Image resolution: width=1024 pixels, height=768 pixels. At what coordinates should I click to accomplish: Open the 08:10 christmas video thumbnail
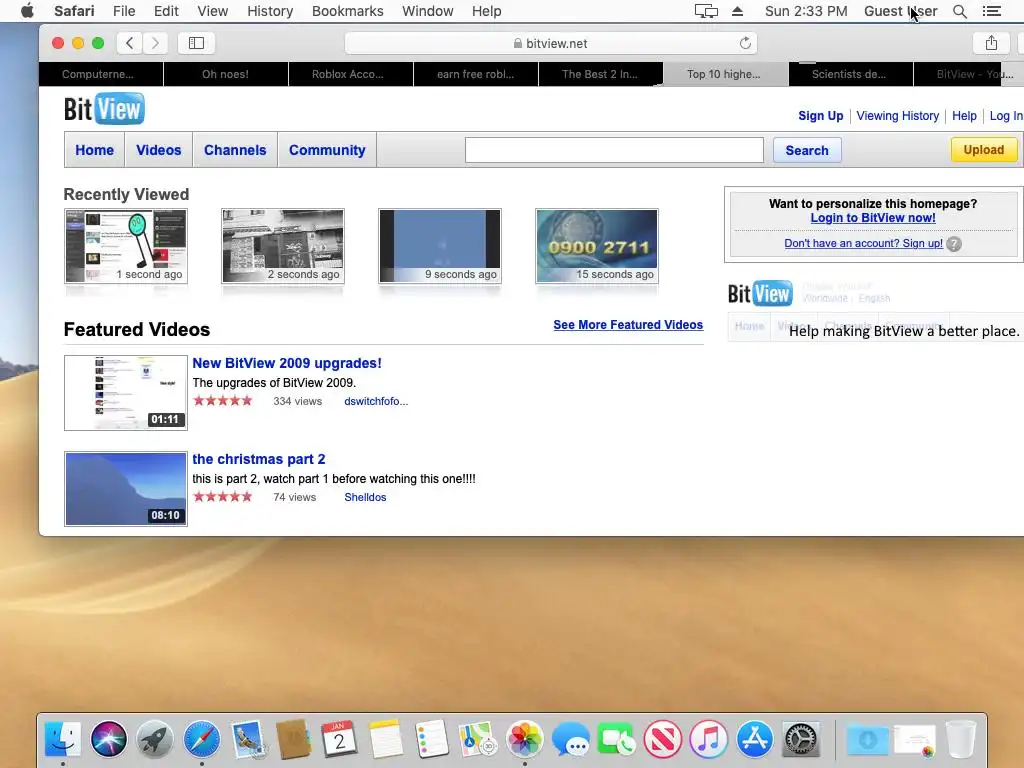(126, 488)
